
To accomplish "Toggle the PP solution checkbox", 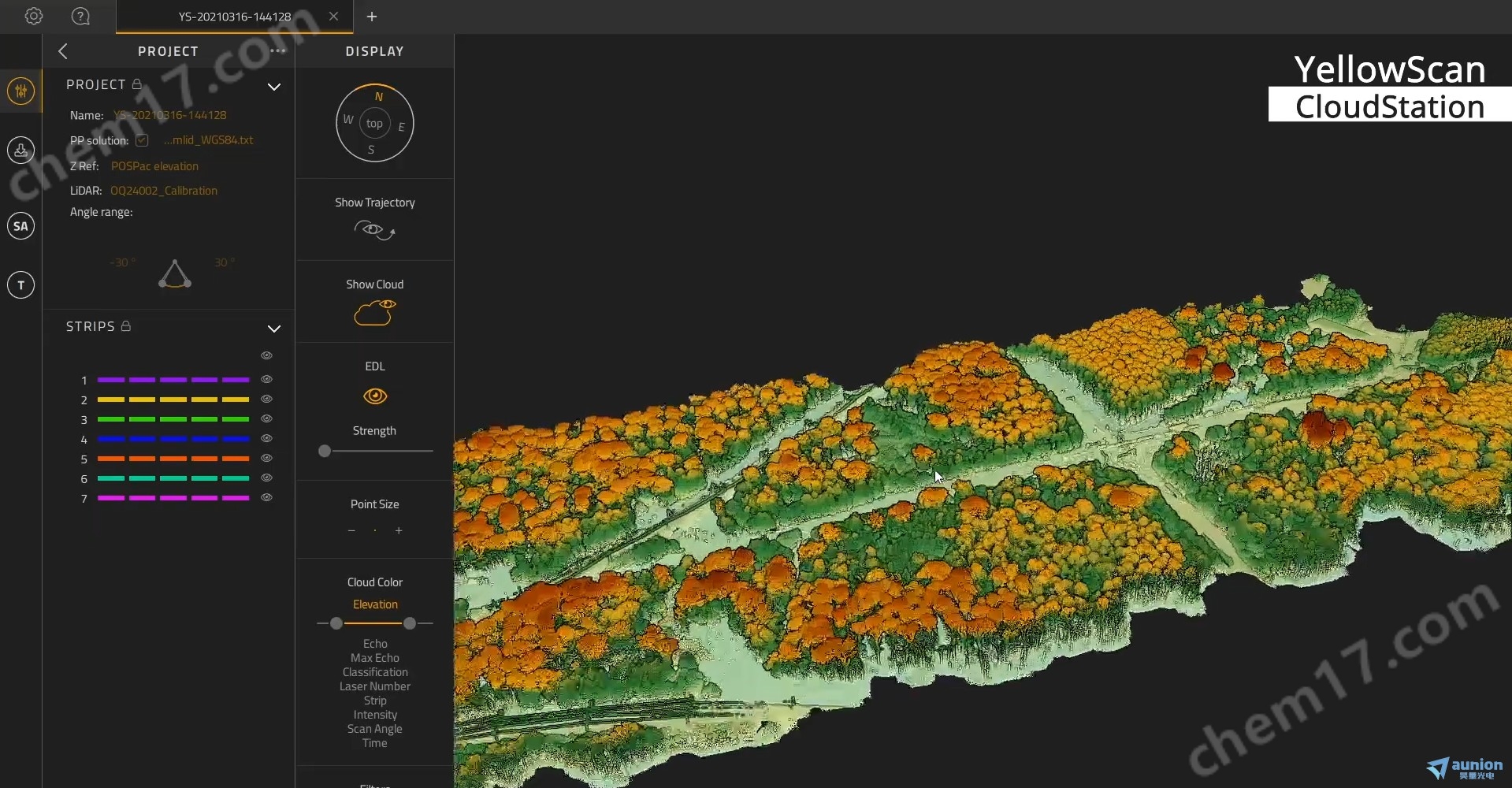I will [x=142, y=140].
